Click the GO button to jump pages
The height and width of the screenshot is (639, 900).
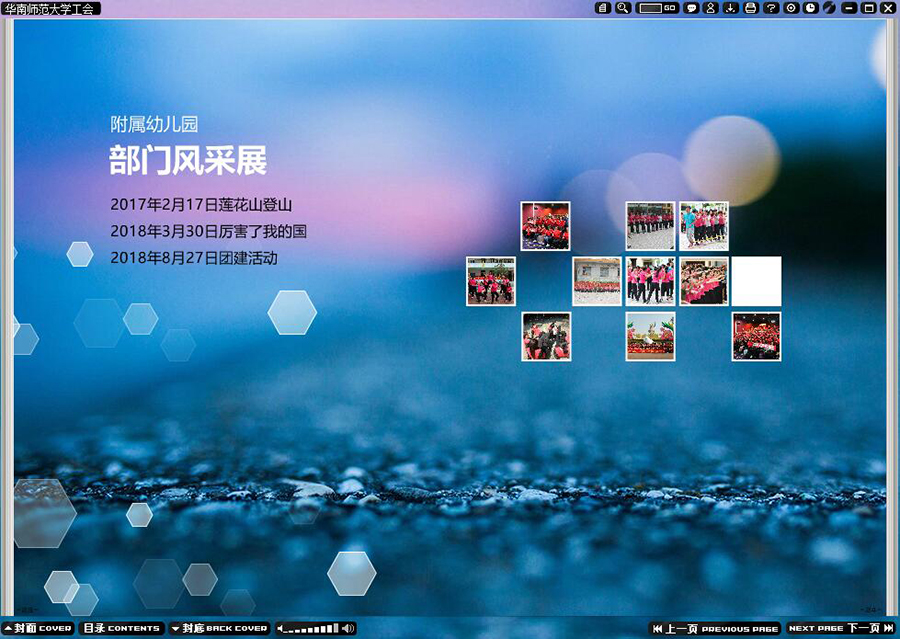pyautogui.click(x=670, y=8)
